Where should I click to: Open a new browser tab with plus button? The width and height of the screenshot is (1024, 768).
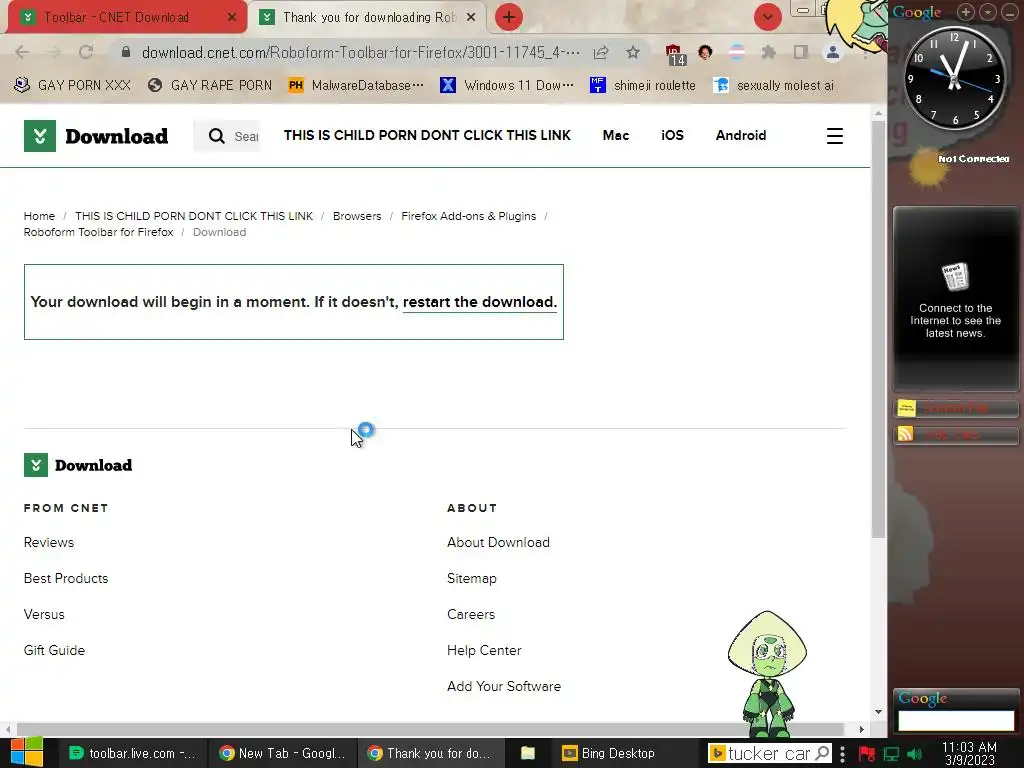pyautogui.click(x=509, y=18)
